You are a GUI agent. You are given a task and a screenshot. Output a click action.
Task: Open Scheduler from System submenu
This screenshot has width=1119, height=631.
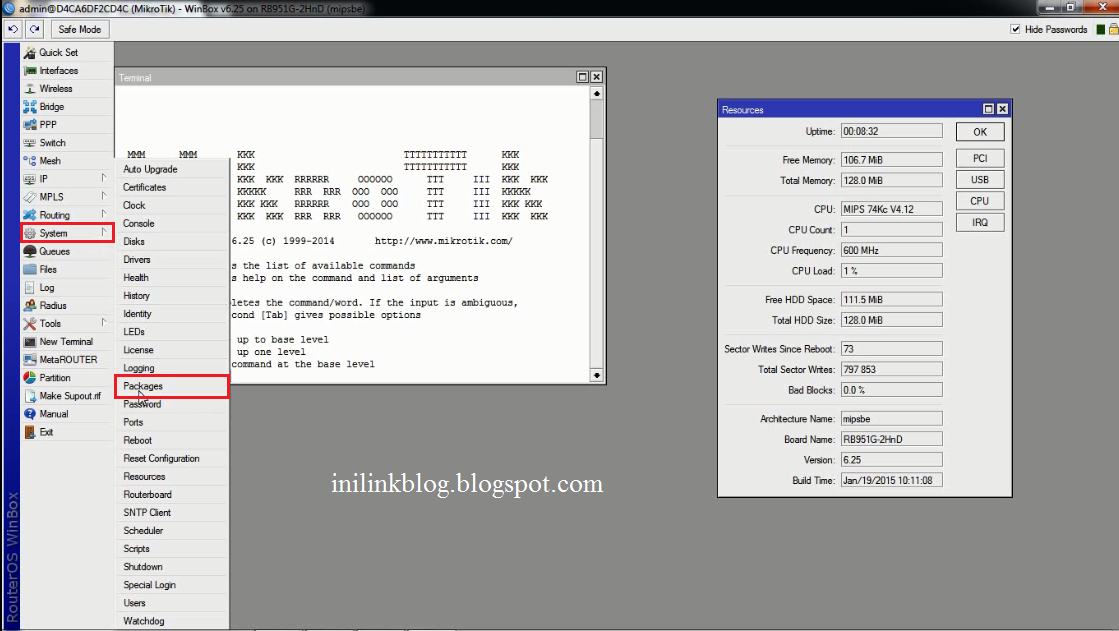171,531
